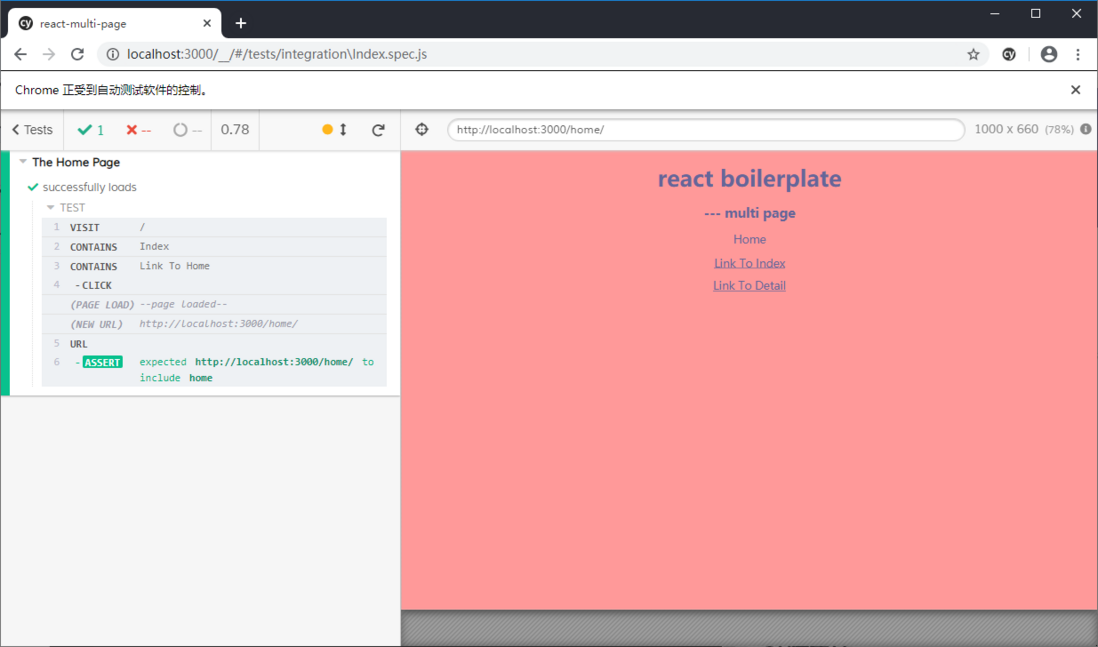Viewport: 1098px width, 647px height.
Task: Open the Chrome profile avatar icon
Action: click(x=1048, y=54)
